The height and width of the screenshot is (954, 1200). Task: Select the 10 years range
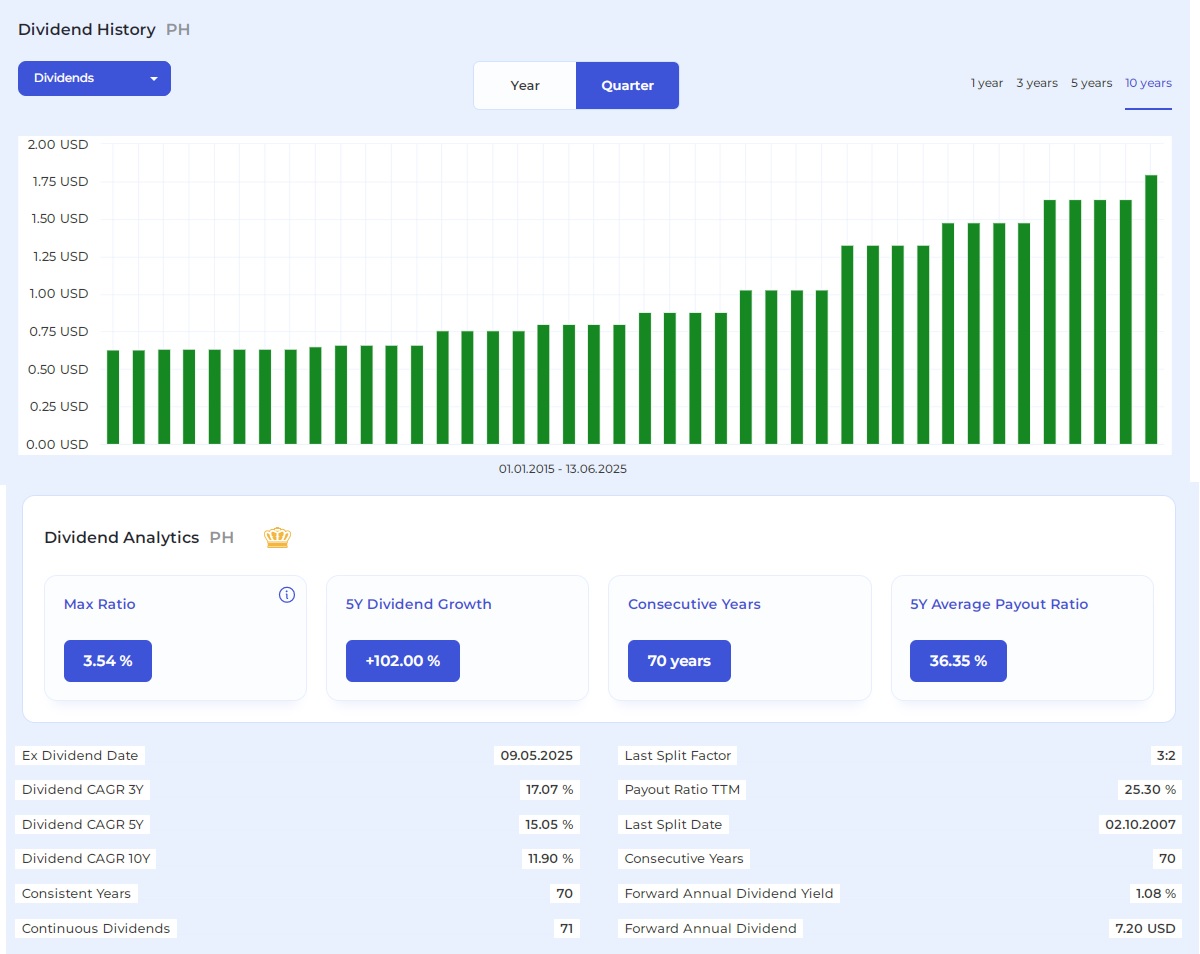(x=1148, y=83)
